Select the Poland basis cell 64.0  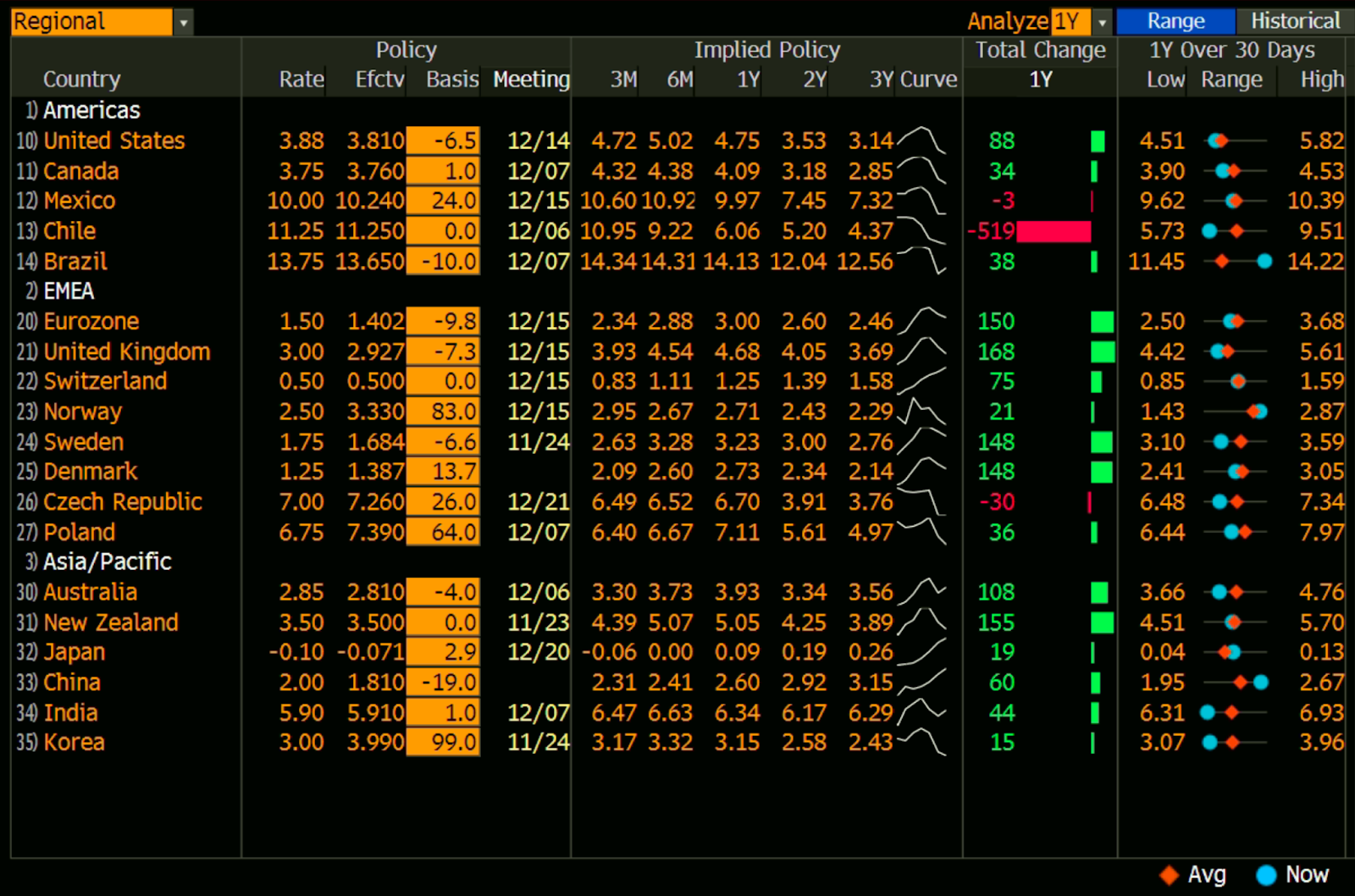[x=443, y=532]
